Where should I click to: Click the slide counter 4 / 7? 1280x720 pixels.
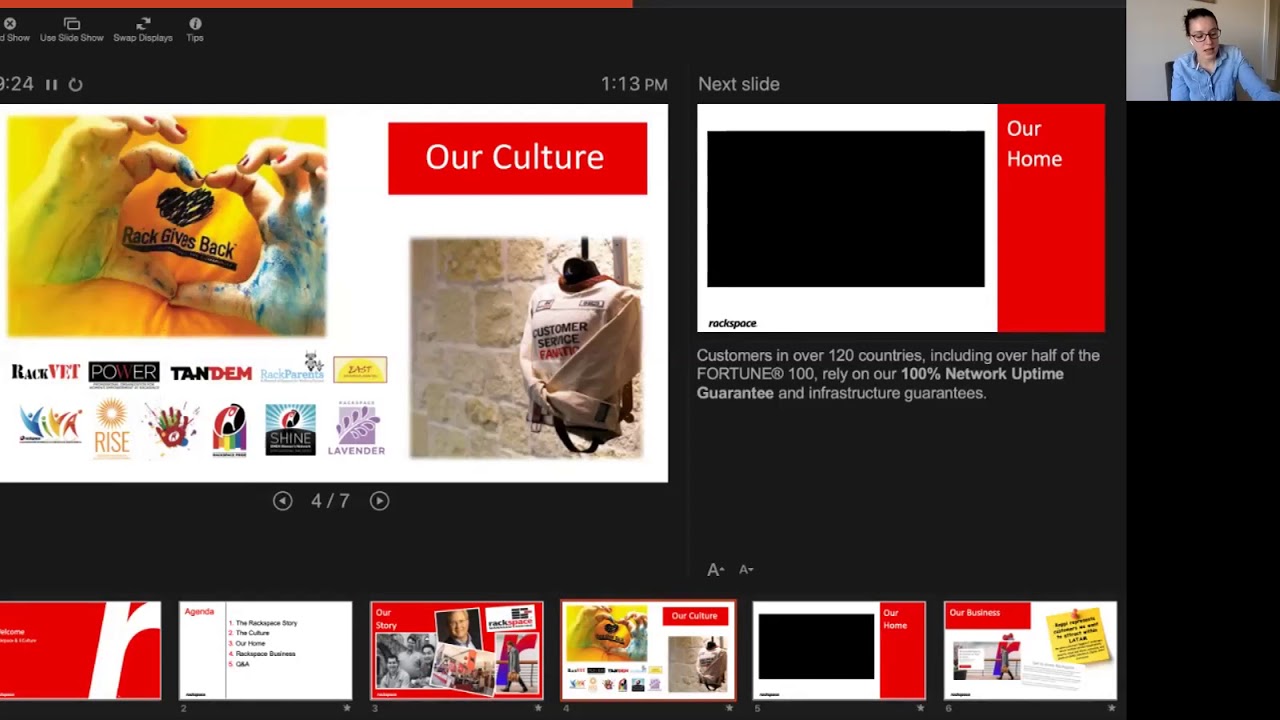(330, 501)
